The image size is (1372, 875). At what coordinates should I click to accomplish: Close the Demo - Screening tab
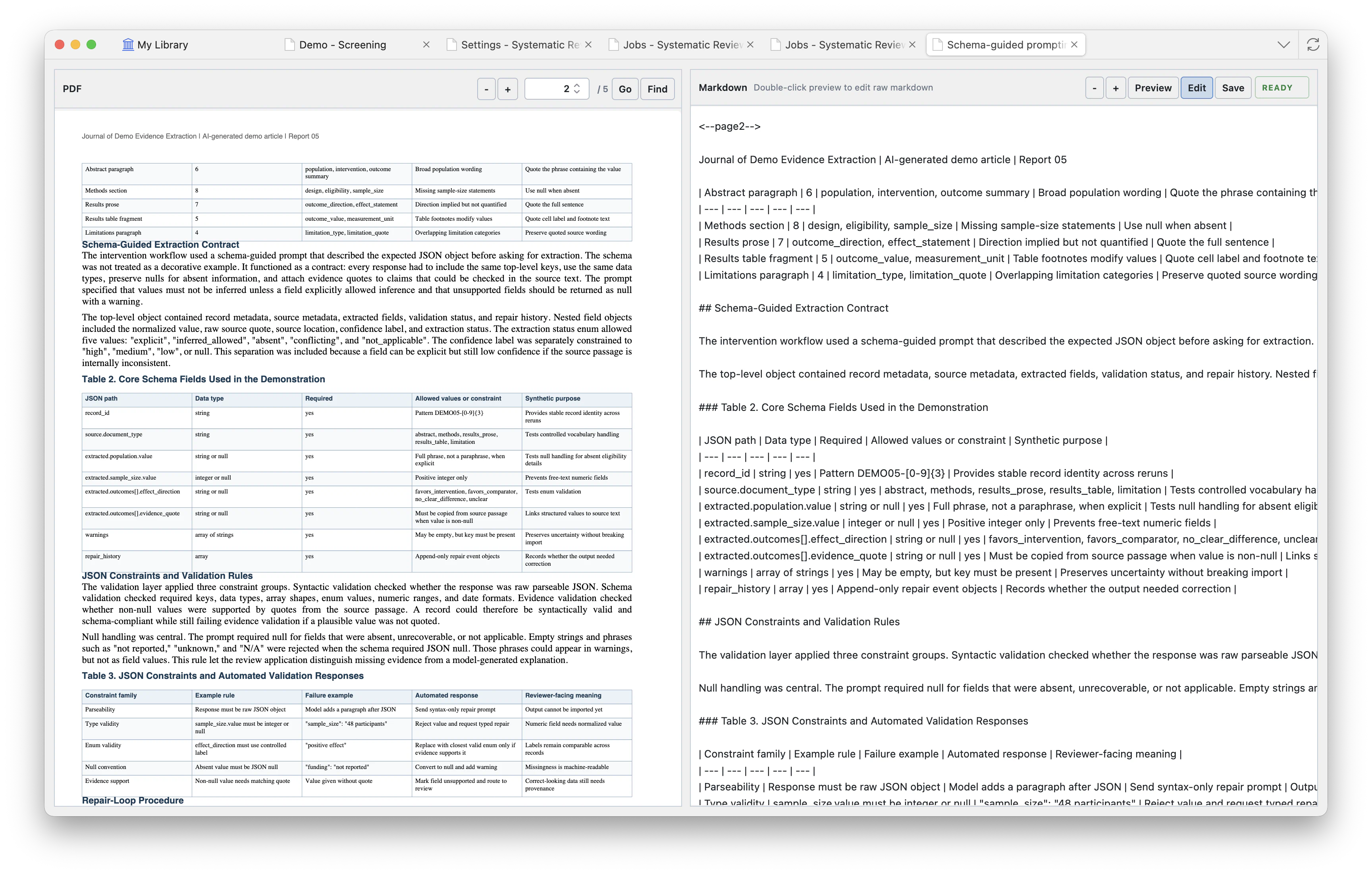coord(426,44)
